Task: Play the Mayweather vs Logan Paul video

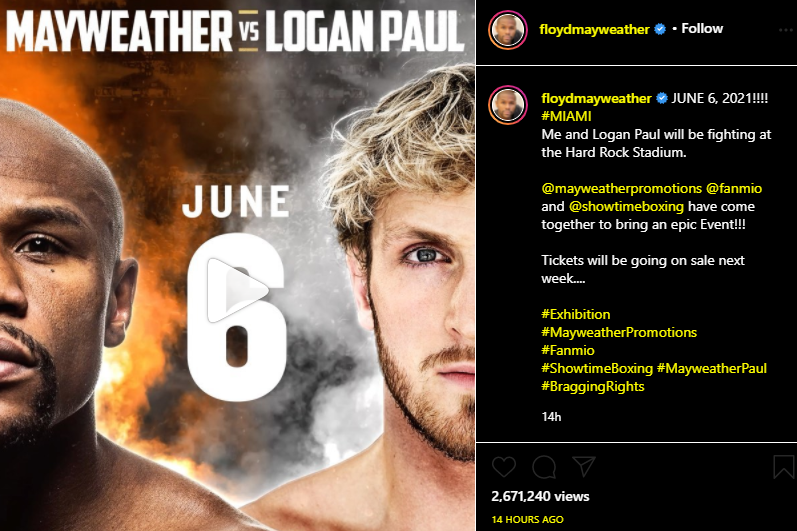Action: (x=237, y=290)
